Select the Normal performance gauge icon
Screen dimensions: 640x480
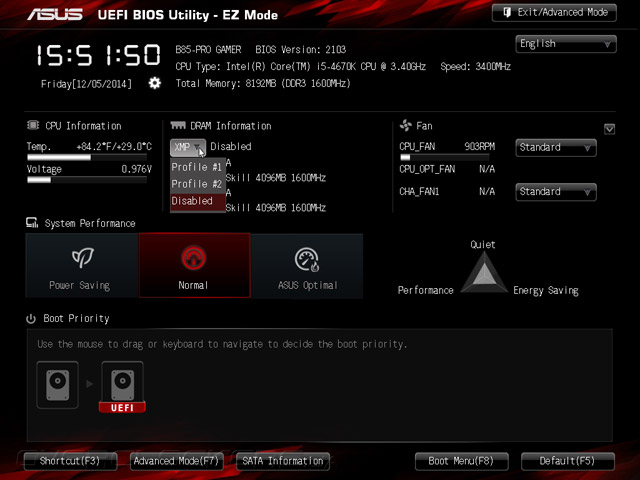coord(193,258)
